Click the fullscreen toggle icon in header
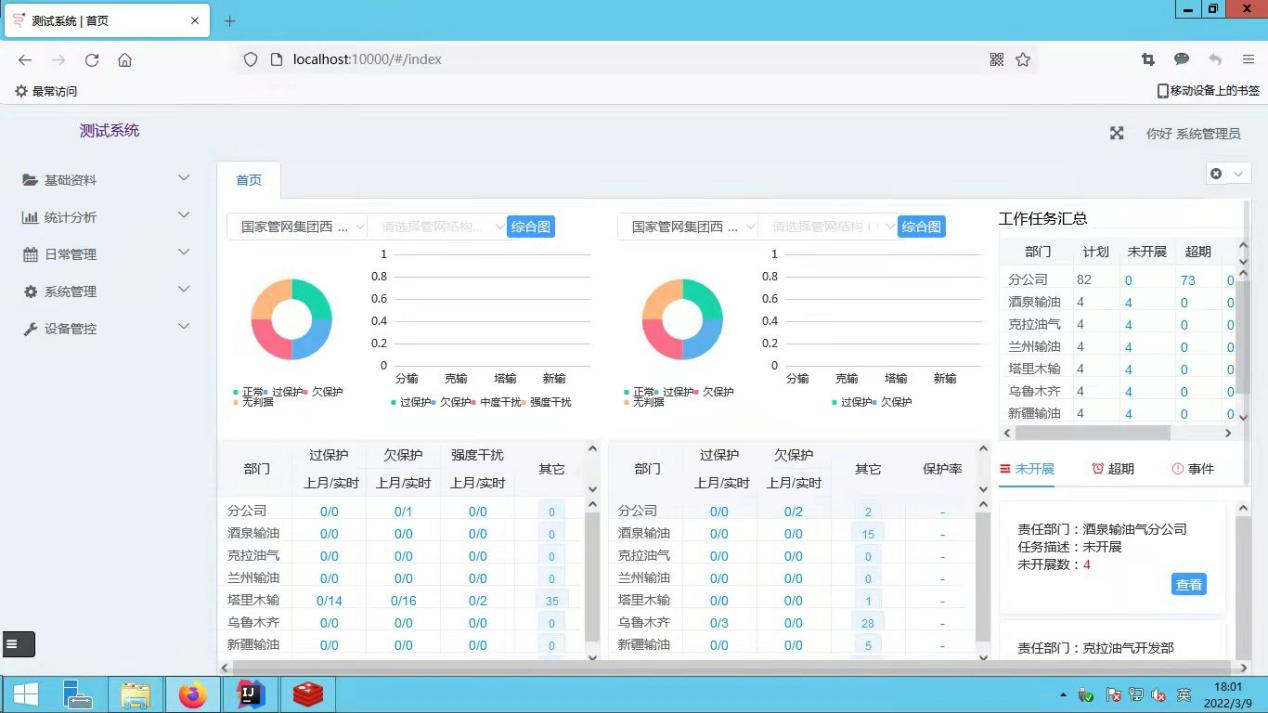 (x=1116, y=133)
